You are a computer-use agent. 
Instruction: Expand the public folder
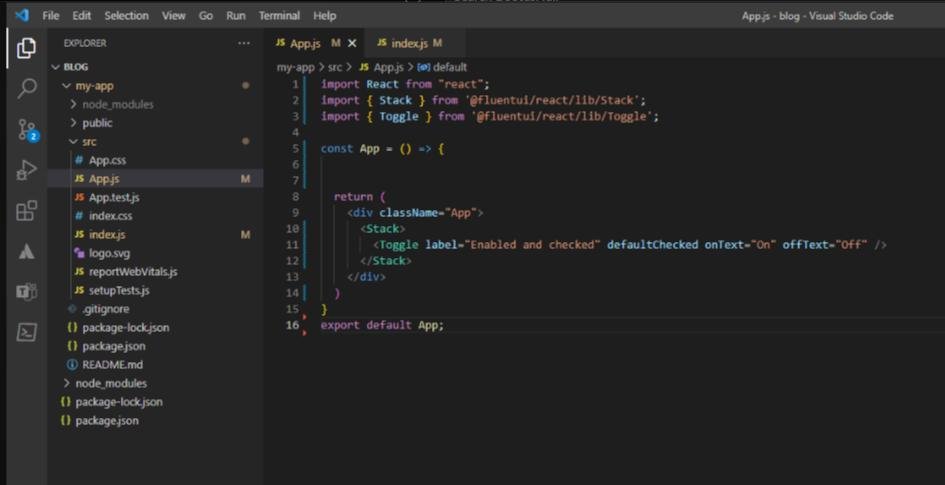tap(97, 123)
